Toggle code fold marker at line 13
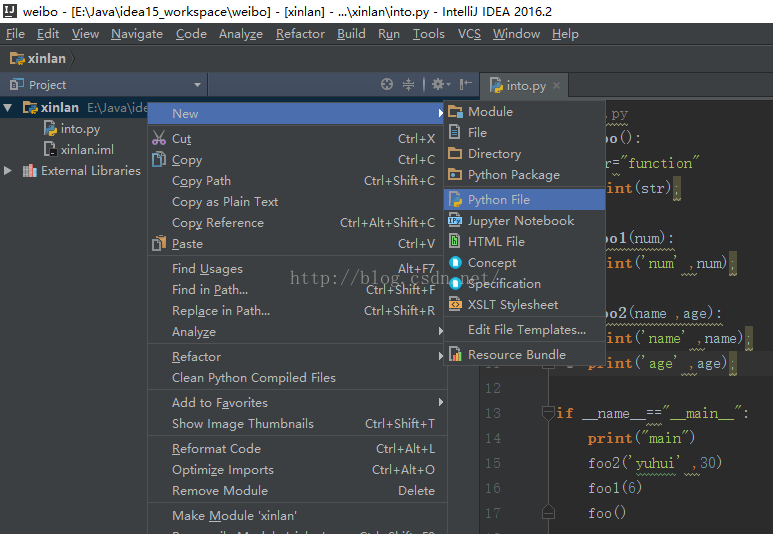Image resolution: width=773 pixels, height=534 pixels. [x=548, y=413]
